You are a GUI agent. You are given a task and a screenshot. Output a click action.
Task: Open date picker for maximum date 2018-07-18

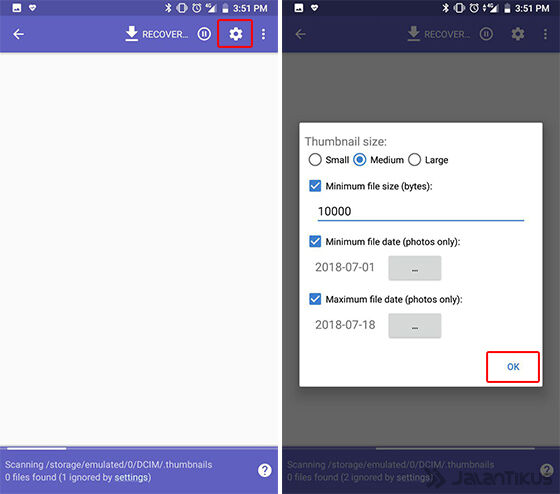tap(415, 325)
